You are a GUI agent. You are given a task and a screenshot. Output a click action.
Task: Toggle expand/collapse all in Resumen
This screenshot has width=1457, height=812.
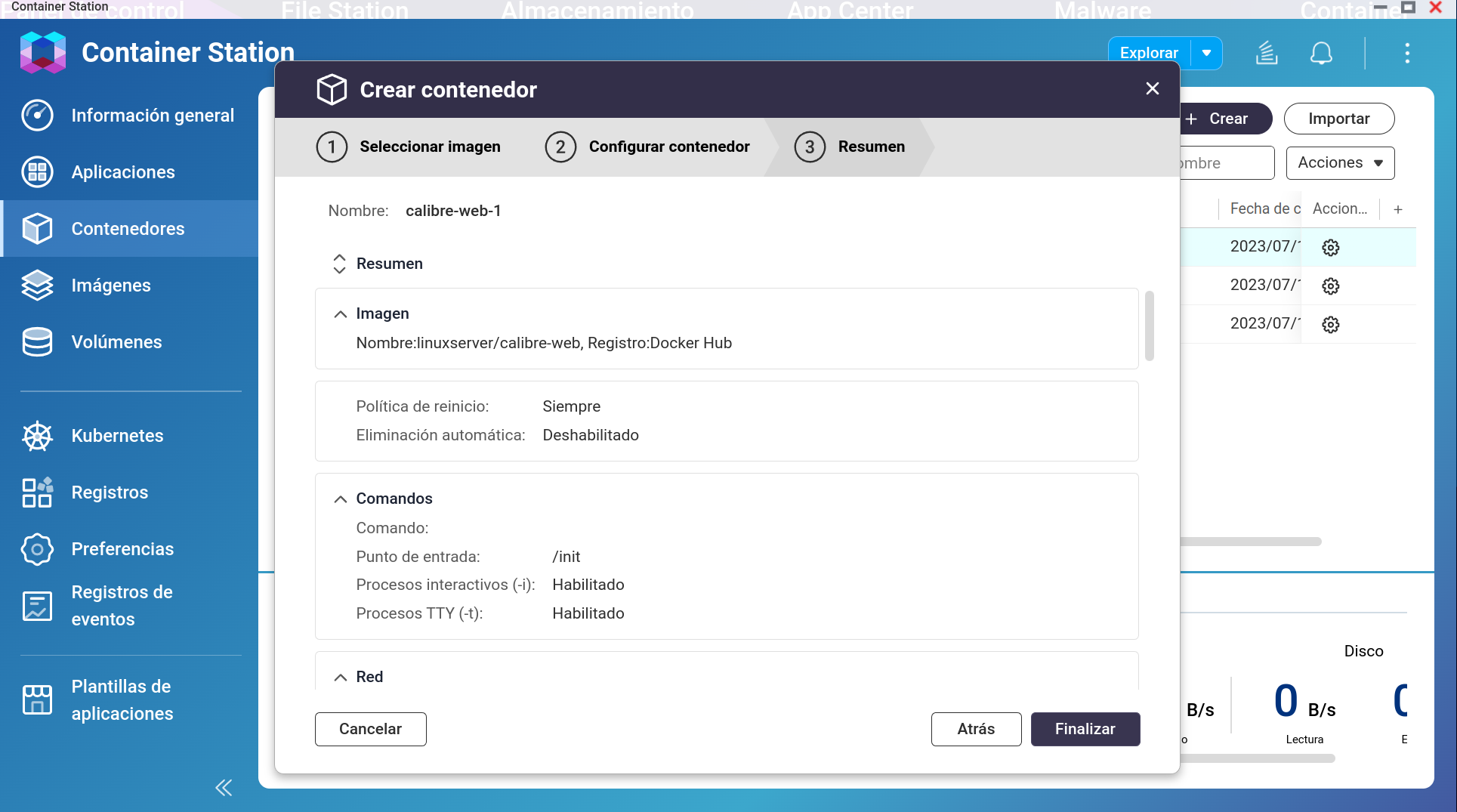point(339,264)
